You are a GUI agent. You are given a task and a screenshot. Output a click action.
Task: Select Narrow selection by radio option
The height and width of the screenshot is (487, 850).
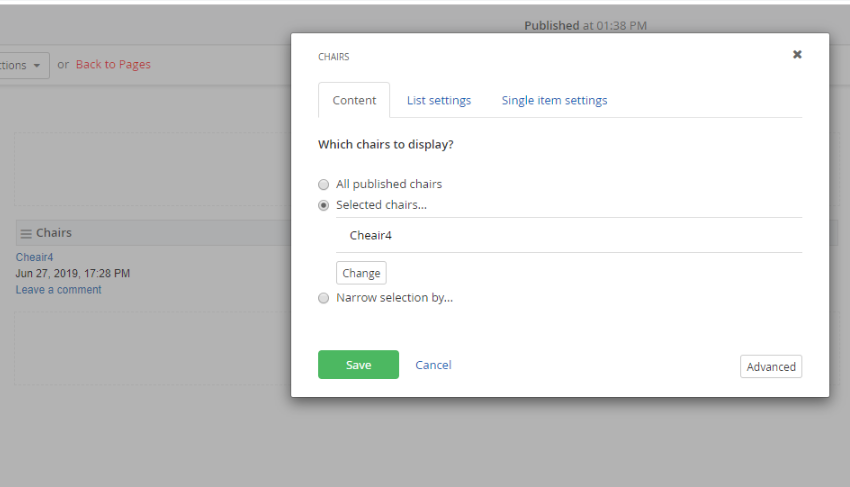(324, 298)
